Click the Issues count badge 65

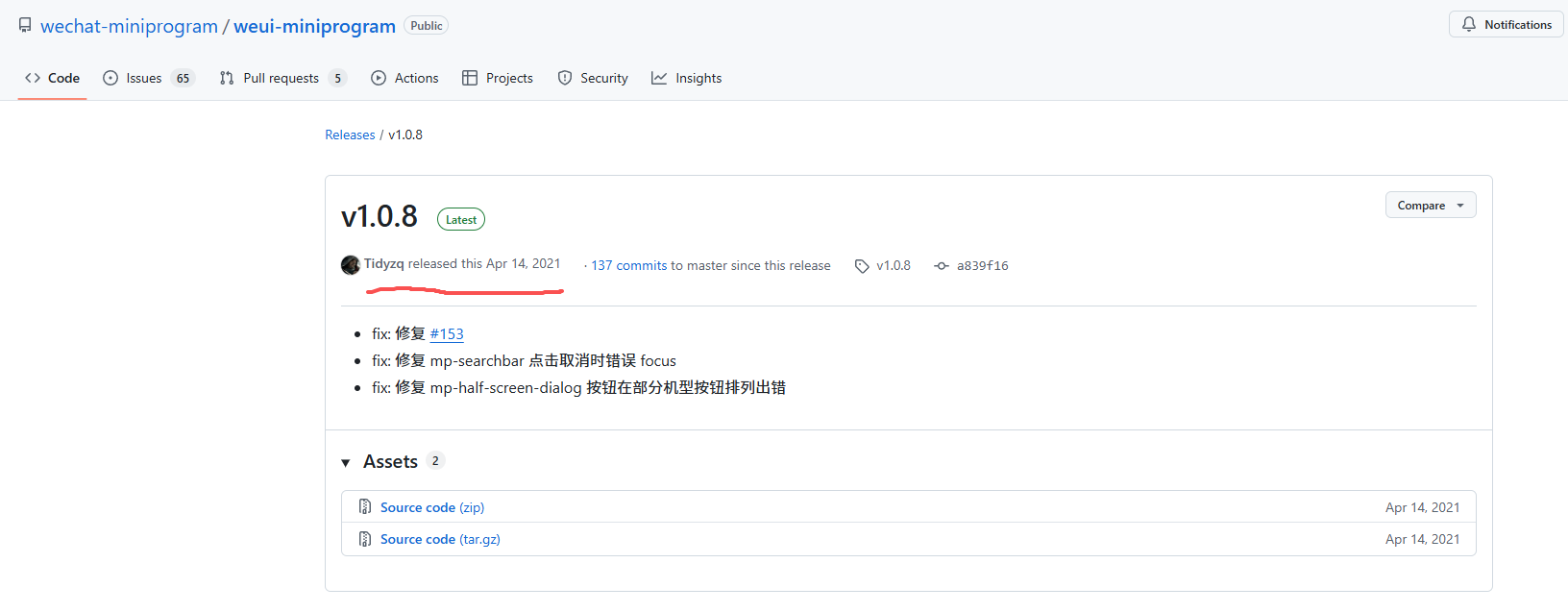[x=184, y=78]
